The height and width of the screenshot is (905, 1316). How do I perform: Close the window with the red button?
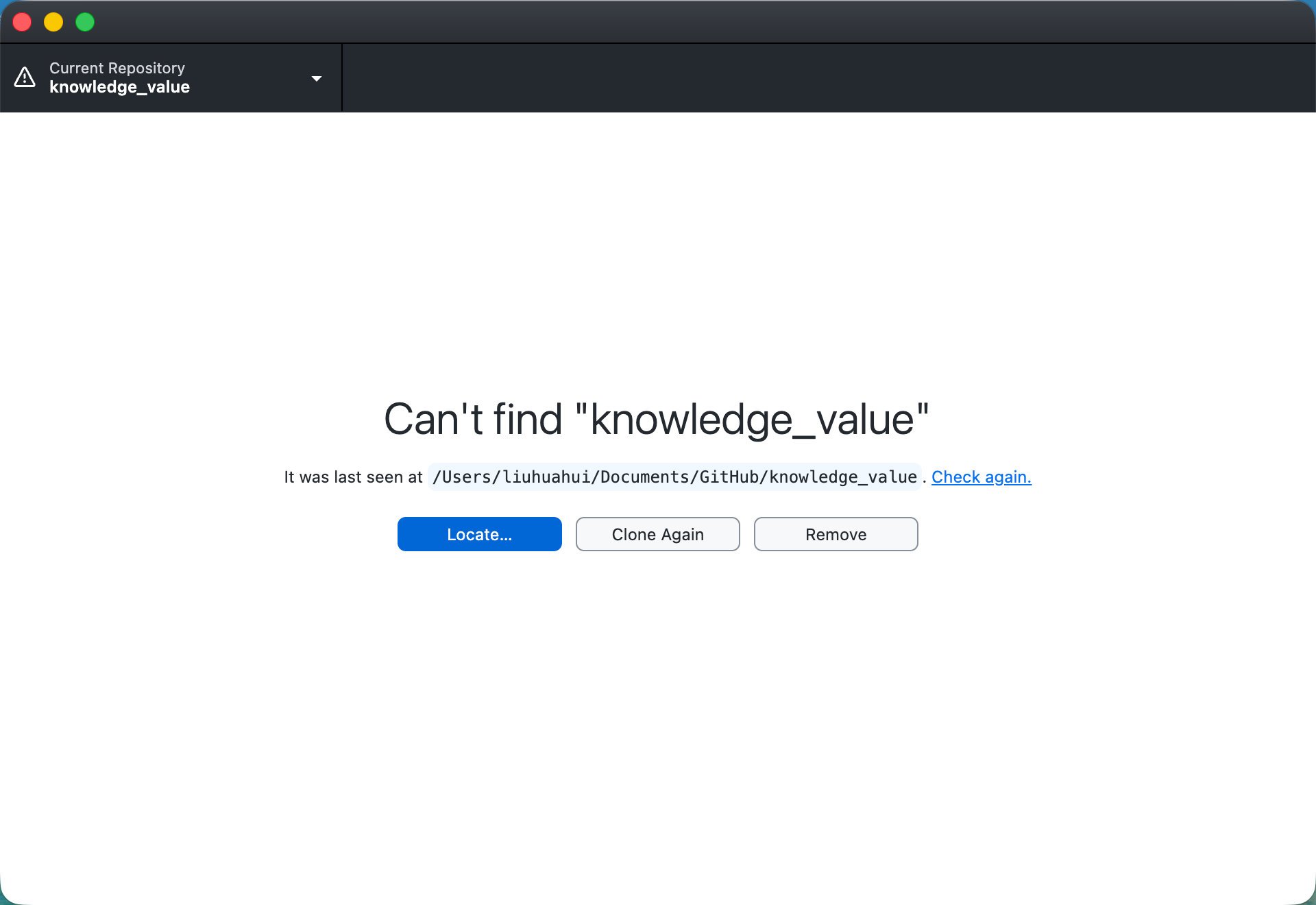pyautogui.click(x=22, y=22)
